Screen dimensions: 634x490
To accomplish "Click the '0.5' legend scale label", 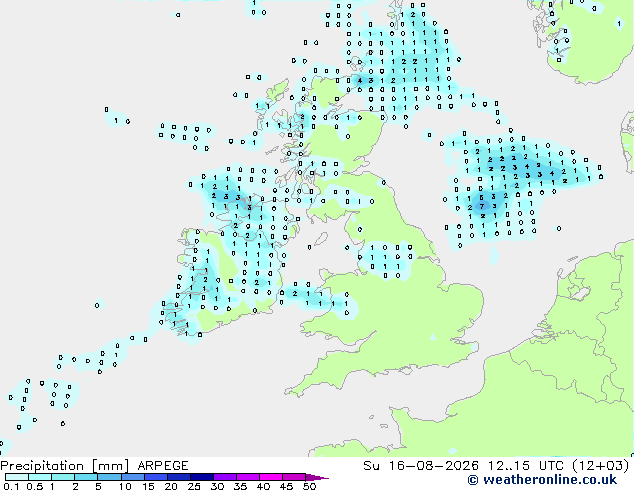I will tap(35, 486).
